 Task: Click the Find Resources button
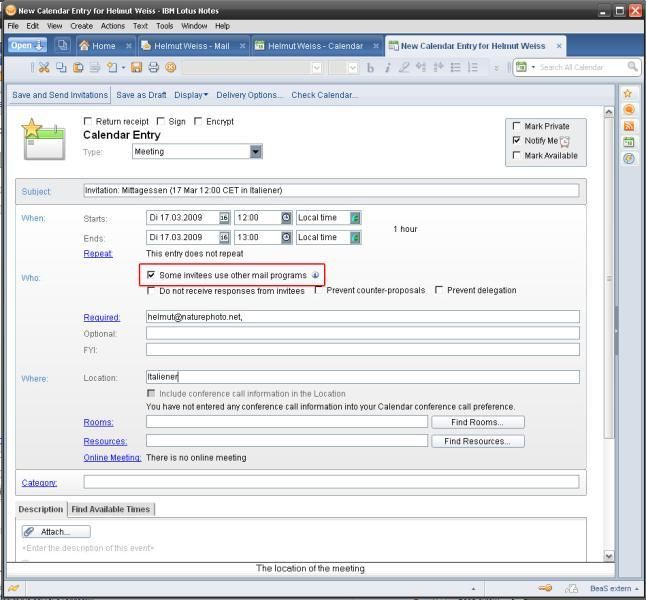[x=477, y=441]
